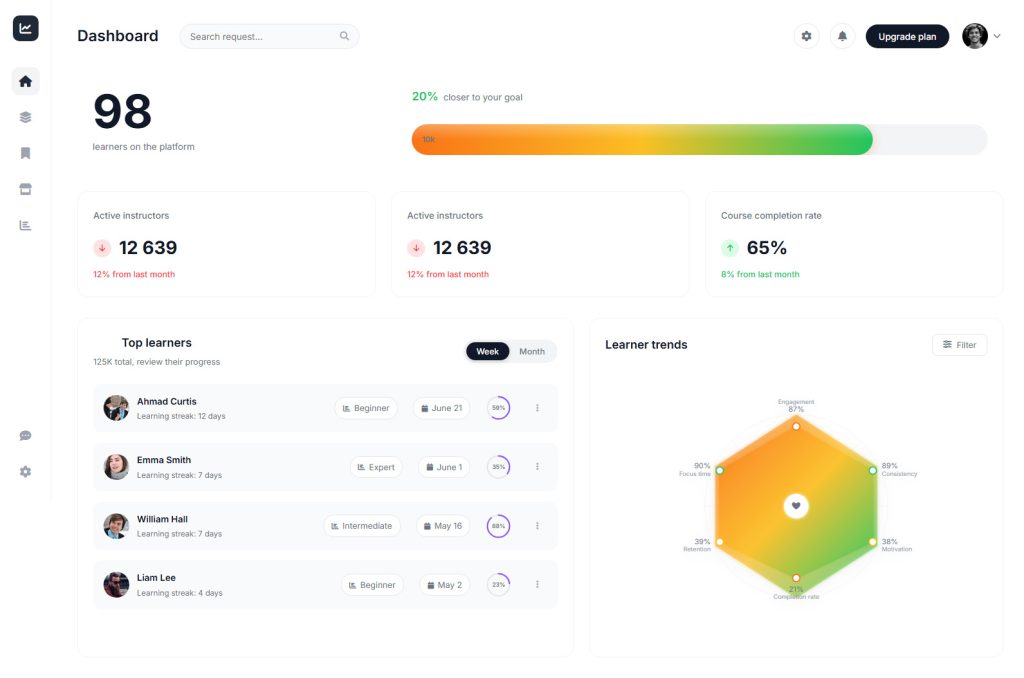Screen dimensions: 1024x678
Task: Select the Week tab
Action: click(487, 351)
